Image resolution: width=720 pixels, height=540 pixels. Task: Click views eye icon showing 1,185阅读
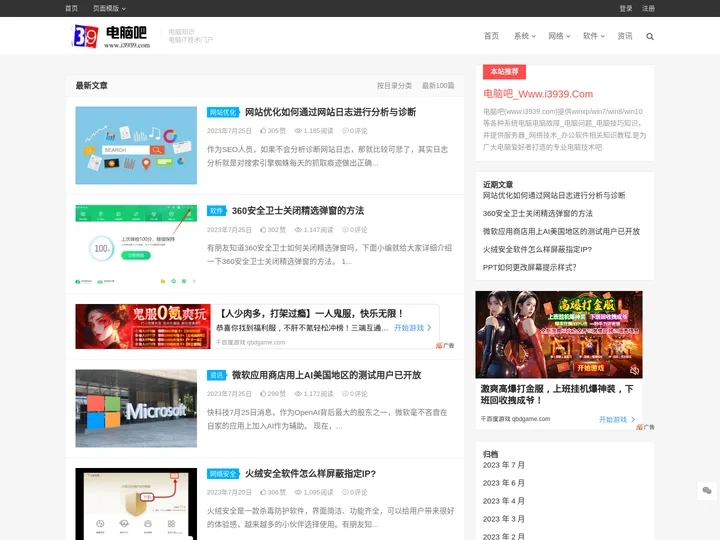[298, 131]
